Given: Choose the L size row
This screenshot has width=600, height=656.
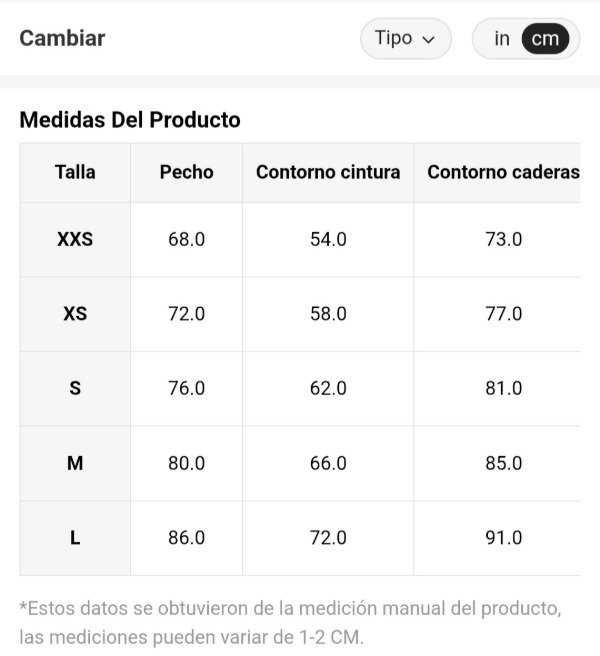Looking at the screenshot, I should pyautogui.click(x=75, y=538).
